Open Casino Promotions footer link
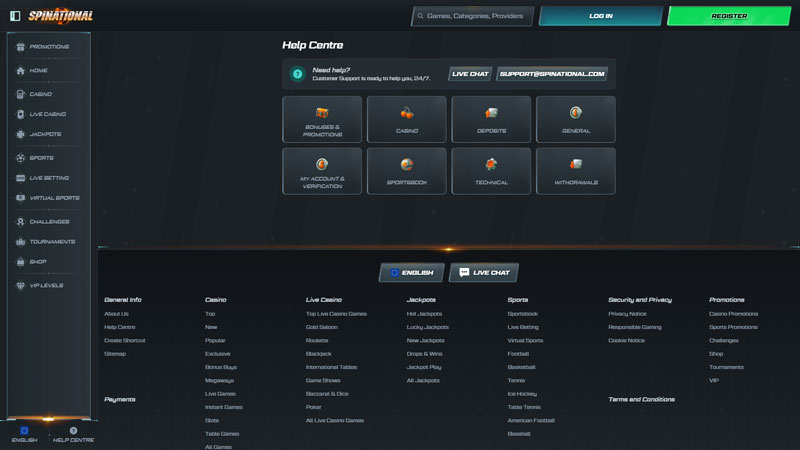800x450 pixels. 734,314
